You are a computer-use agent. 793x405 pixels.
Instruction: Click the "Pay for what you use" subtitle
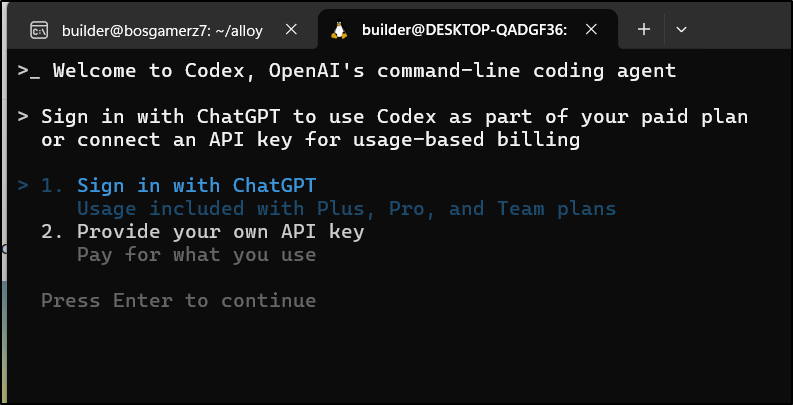pos(197,255)
